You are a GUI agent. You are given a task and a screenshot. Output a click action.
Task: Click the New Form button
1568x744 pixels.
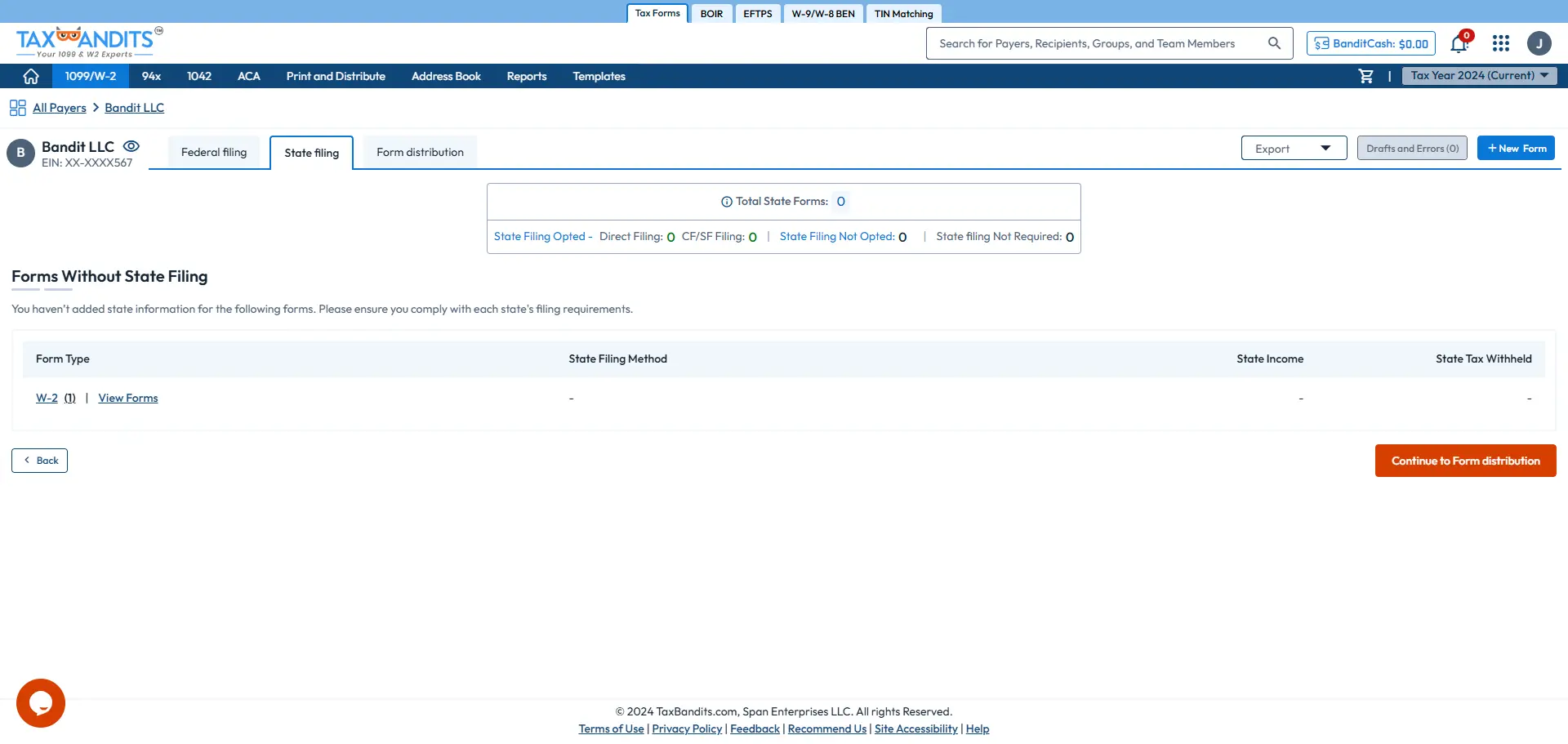pos(1516,148)
